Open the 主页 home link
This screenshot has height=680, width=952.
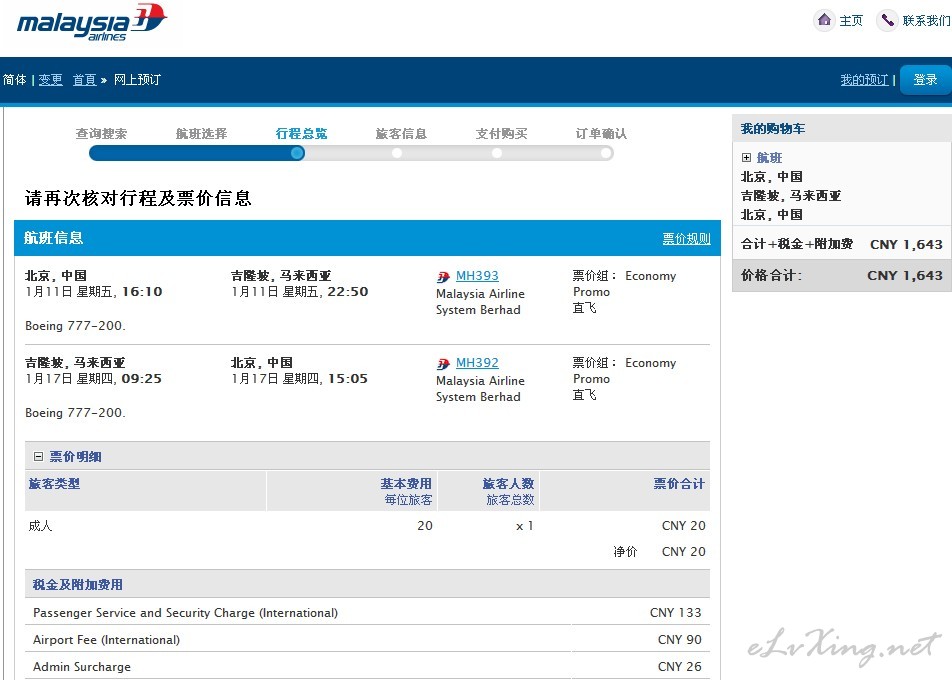(x=851, y=21)
